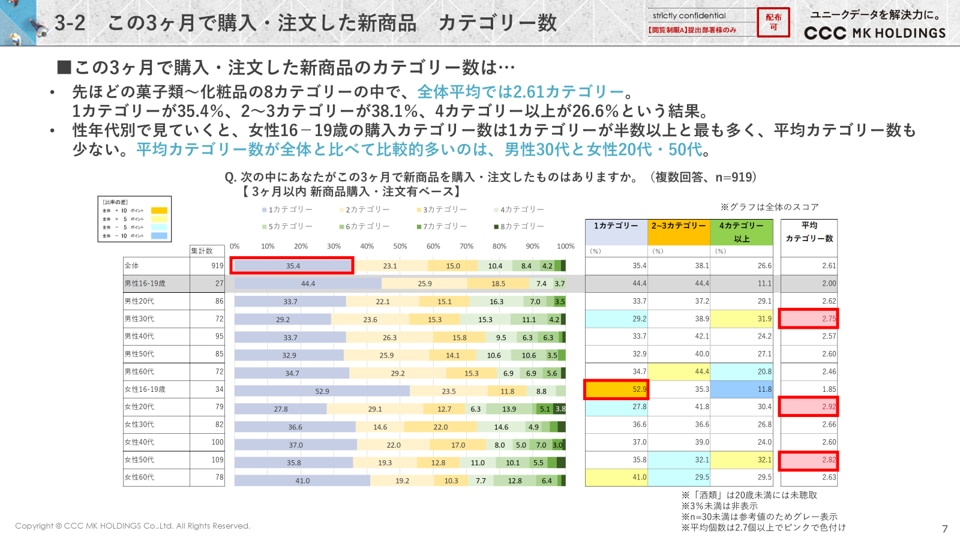Select slide title starting with 3-2
Image resolution: width=960 pixels, height=540 pixels.
coord(305,23)
